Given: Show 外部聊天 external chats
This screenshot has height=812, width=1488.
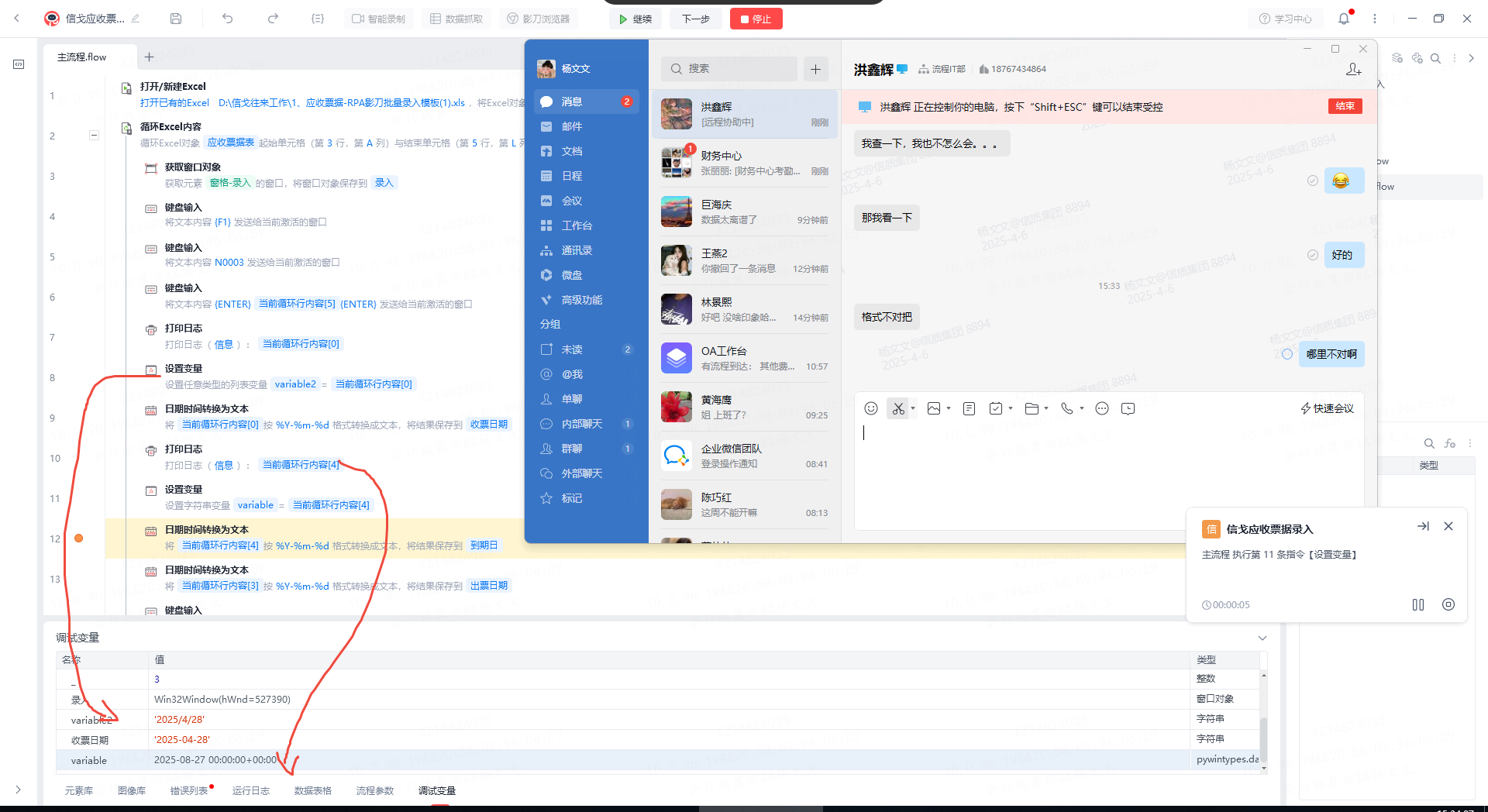Looking at the screenshot, I should 587,473.
